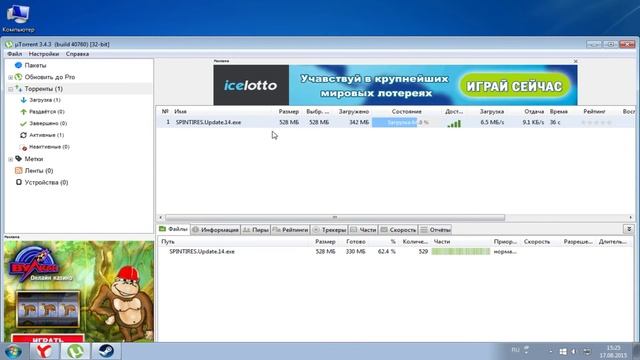Image resolution: width=640 pixels, height=360 pixels.
Task: Click the Активные (1) refresh icon
Action: click(x=23, y=135)
